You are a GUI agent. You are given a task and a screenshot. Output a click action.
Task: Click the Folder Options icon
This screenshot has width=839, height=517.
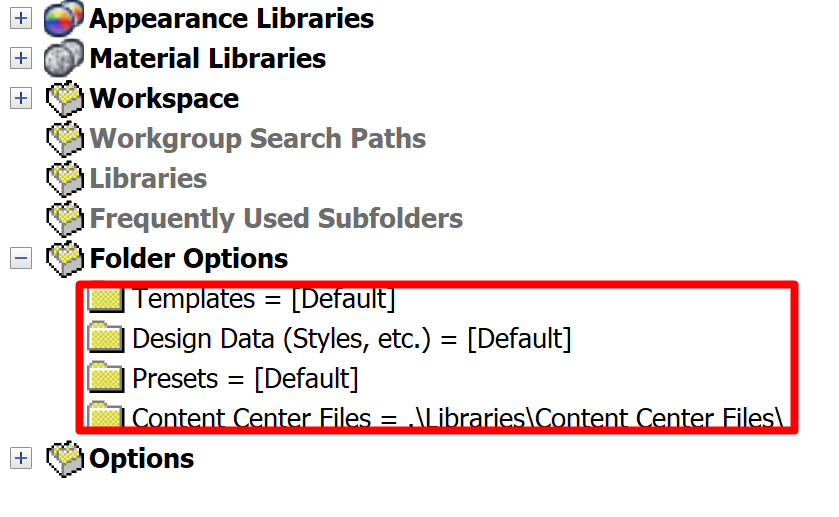point(65,259)
